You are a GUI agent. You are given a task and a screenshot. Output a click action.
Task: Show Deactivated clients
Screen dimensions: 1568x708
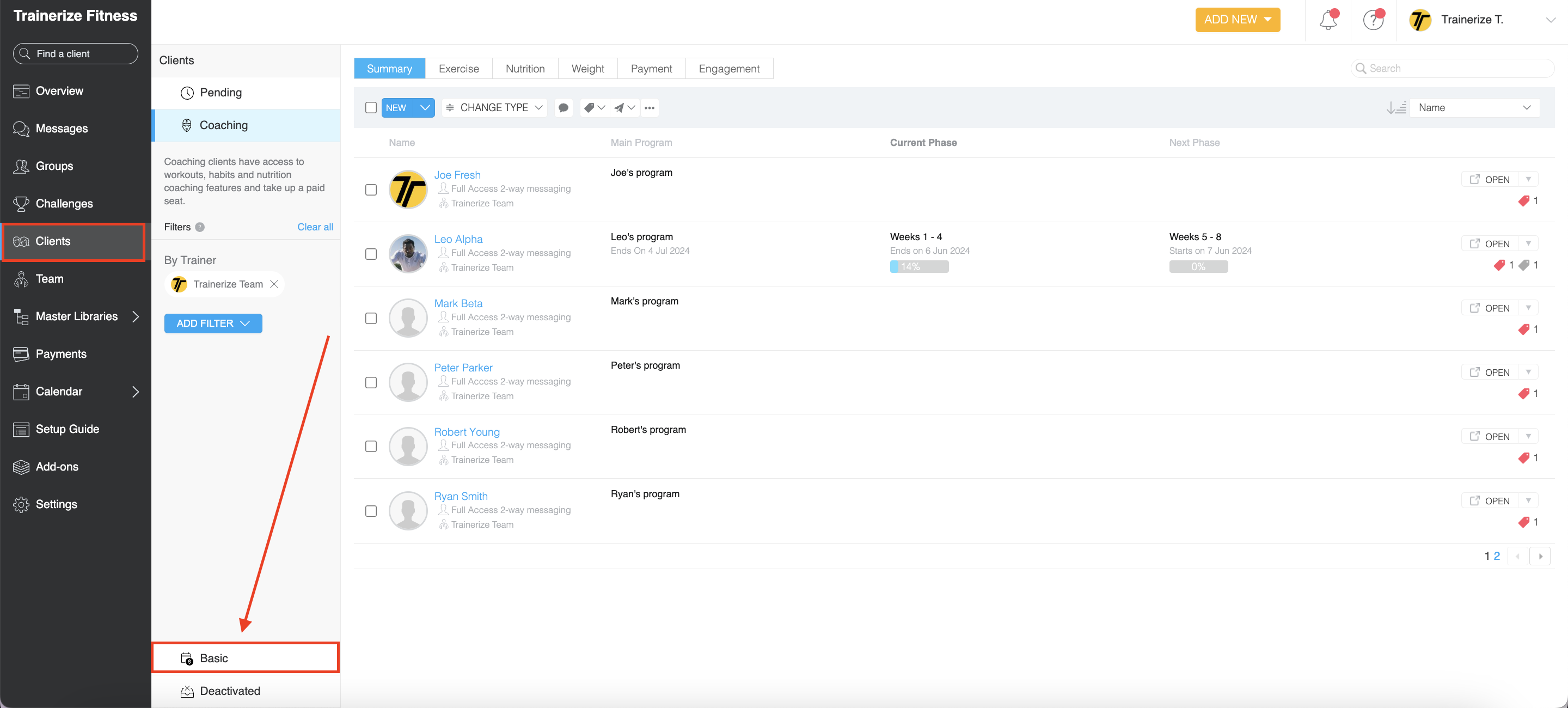[246, 692]
